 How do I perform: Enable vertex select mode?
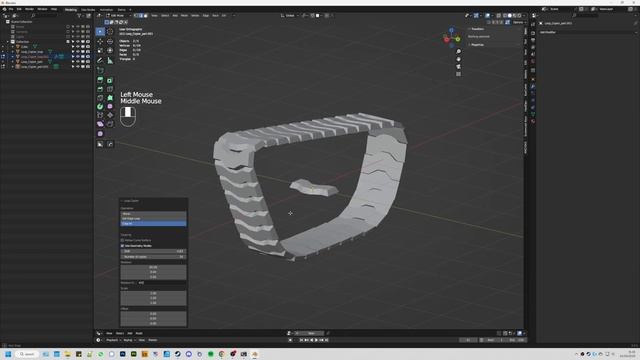(136, 16)
